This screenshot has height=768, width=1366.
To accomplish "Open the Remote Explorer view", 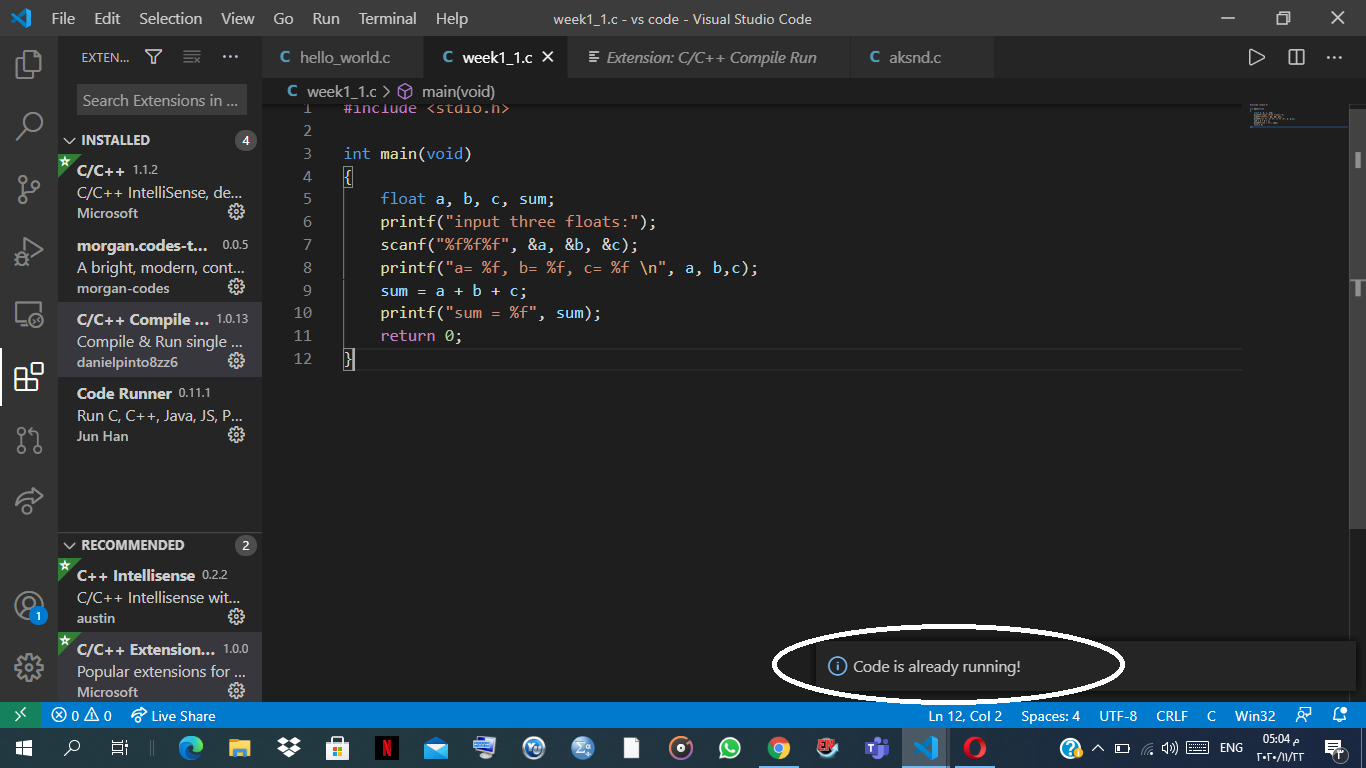I will click(29, 315).
